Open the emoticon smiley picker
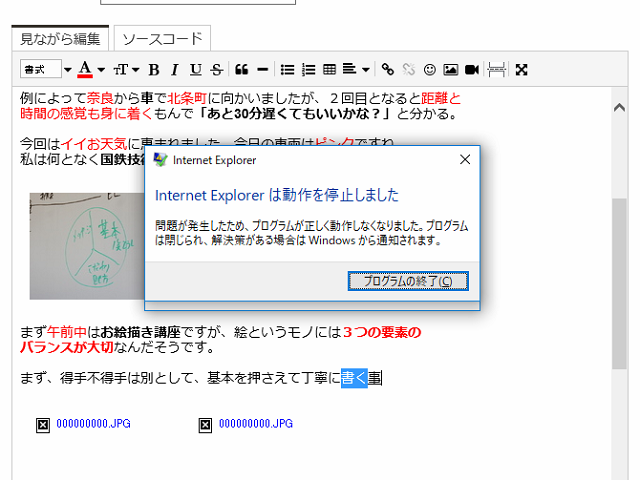Image resolution: width=640 pixels, height=480 pixels. click(429, 70)
